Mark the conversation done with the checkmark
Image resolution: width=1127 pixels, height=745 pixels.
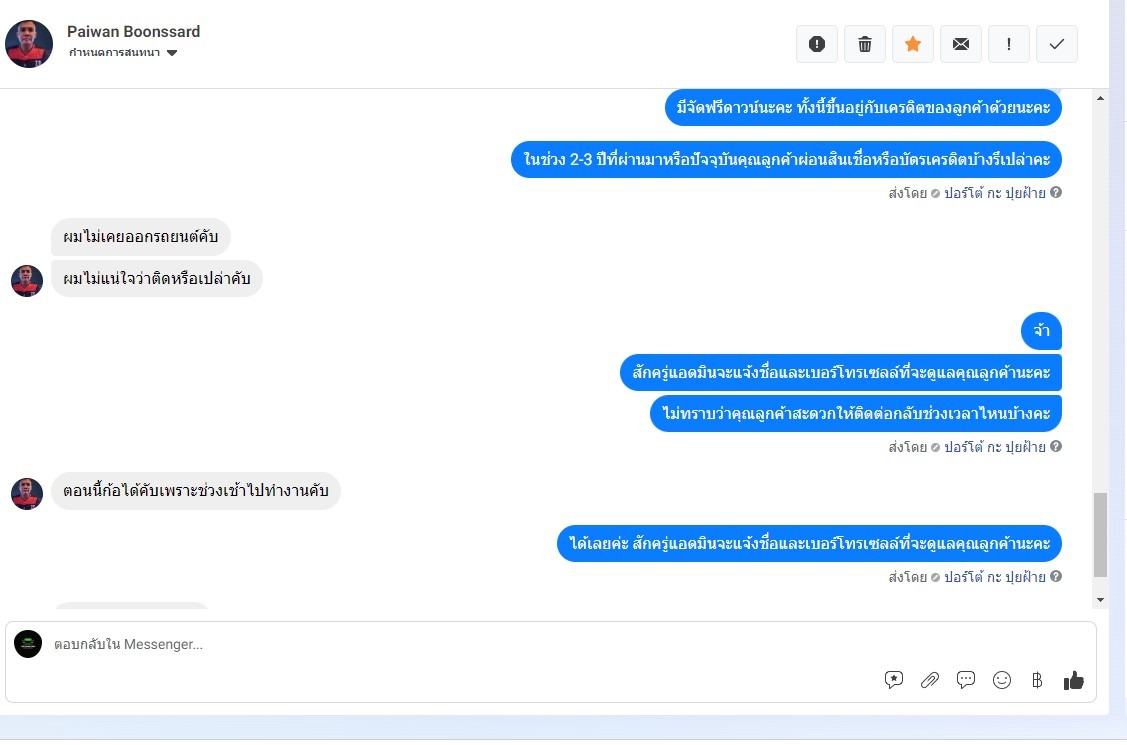(1057, 44)
